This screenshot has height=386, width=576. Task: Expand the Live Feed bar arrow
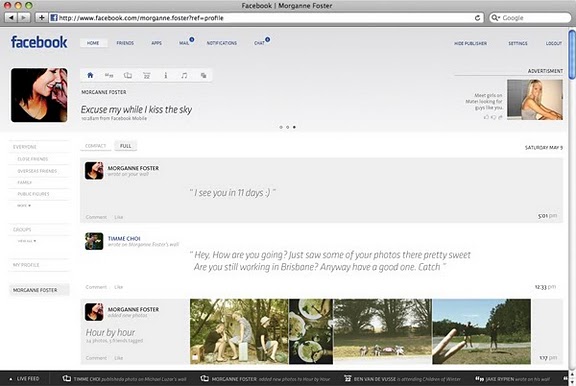pos(11,379)
